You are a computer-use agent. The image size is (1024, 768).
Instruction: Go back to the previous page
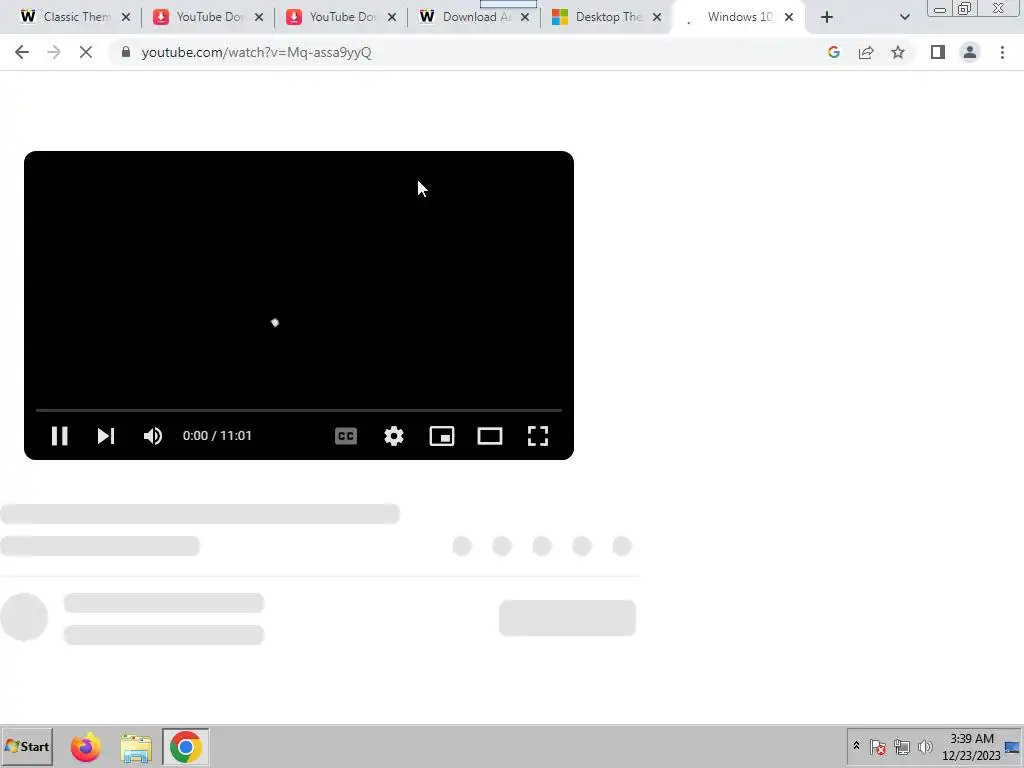click(x=22, y=52)
